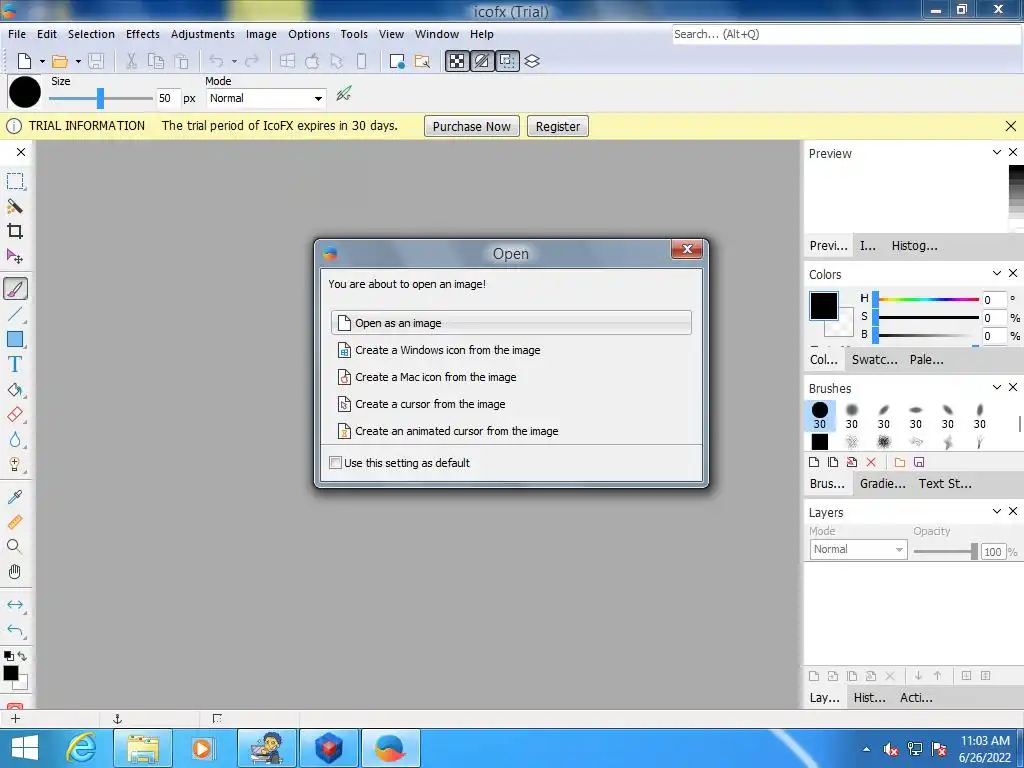Click the airbrush pen icon beside Mode
The image size is (1024, 768).
point(344,95)
